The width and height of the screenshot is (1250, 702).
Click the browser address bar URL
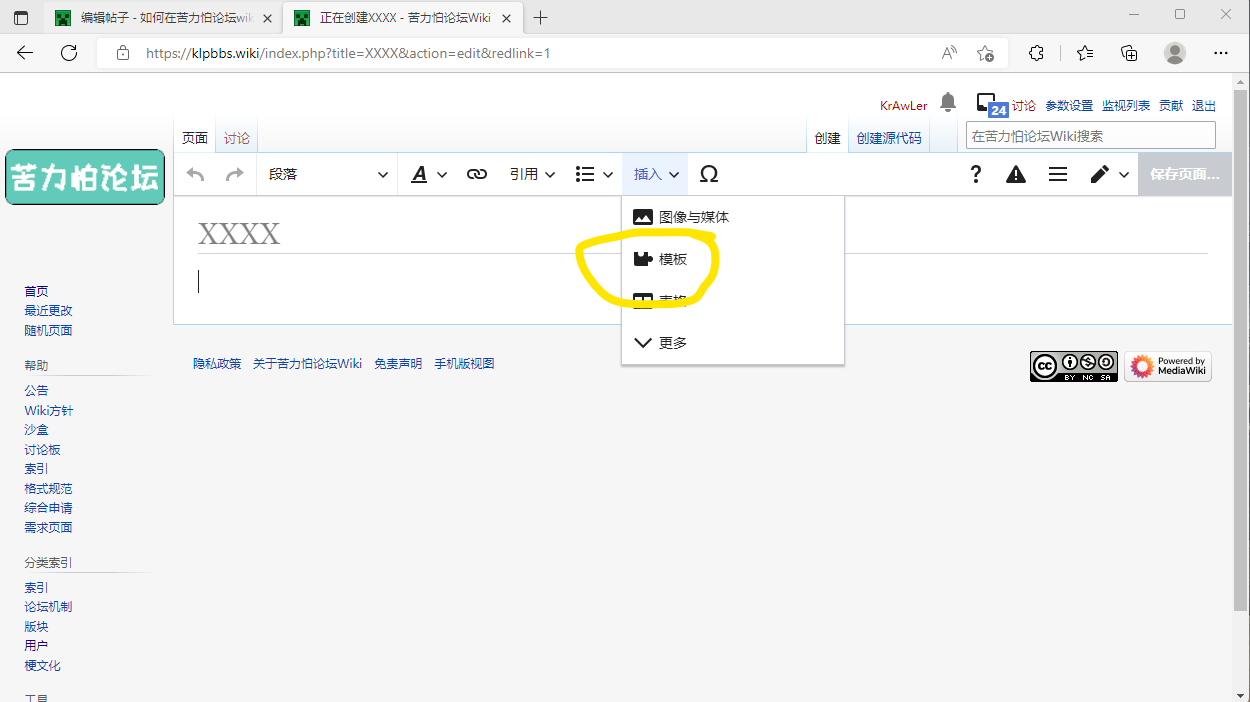coord(348,53)
